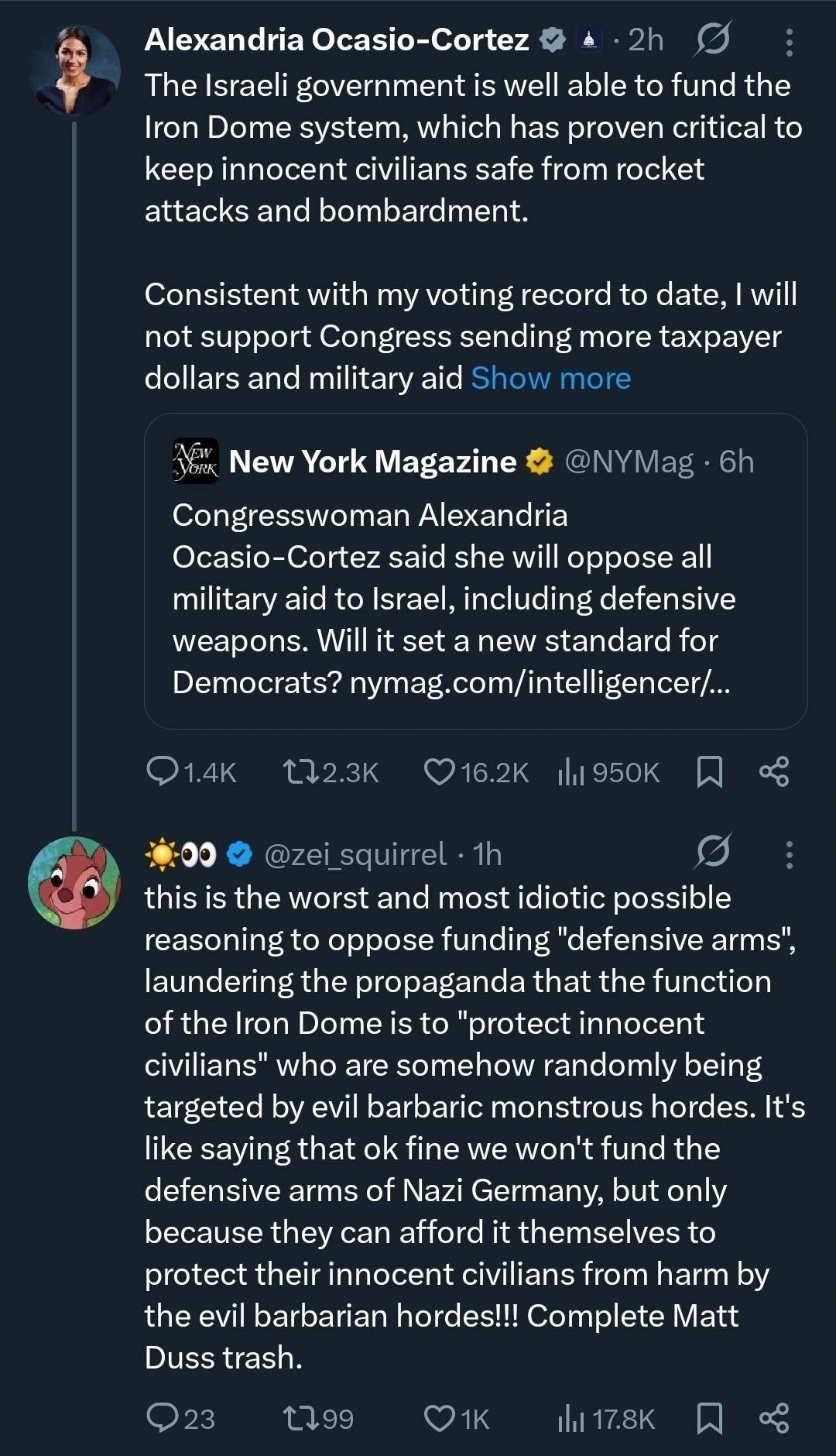The width and height of the screenshot is (836, 1456).
Task: Bookmark the Ocasio-Cortez tweet
Action: click(710, 771)
